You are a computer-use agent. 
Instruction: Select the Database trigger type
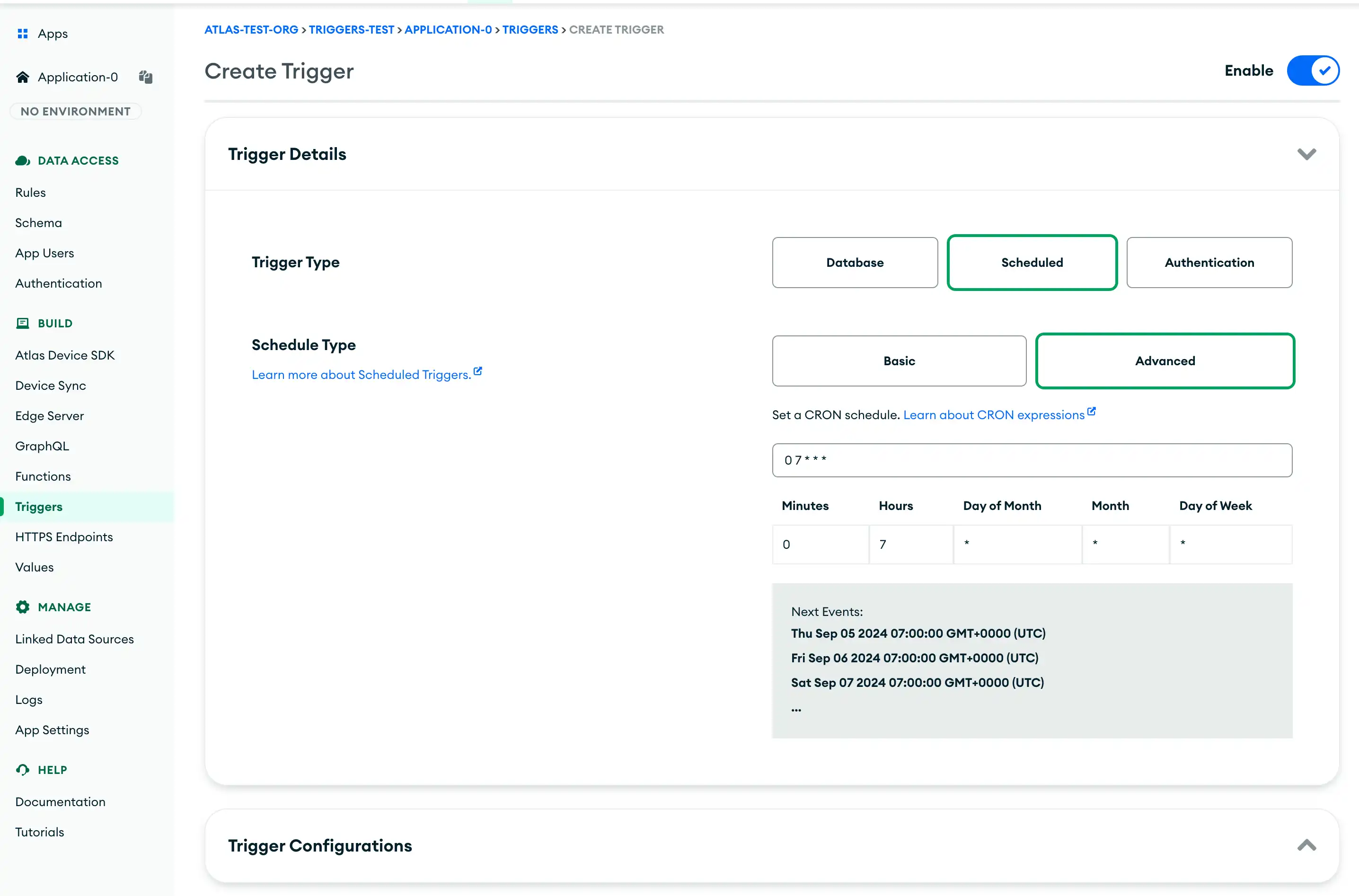point(855,262)
